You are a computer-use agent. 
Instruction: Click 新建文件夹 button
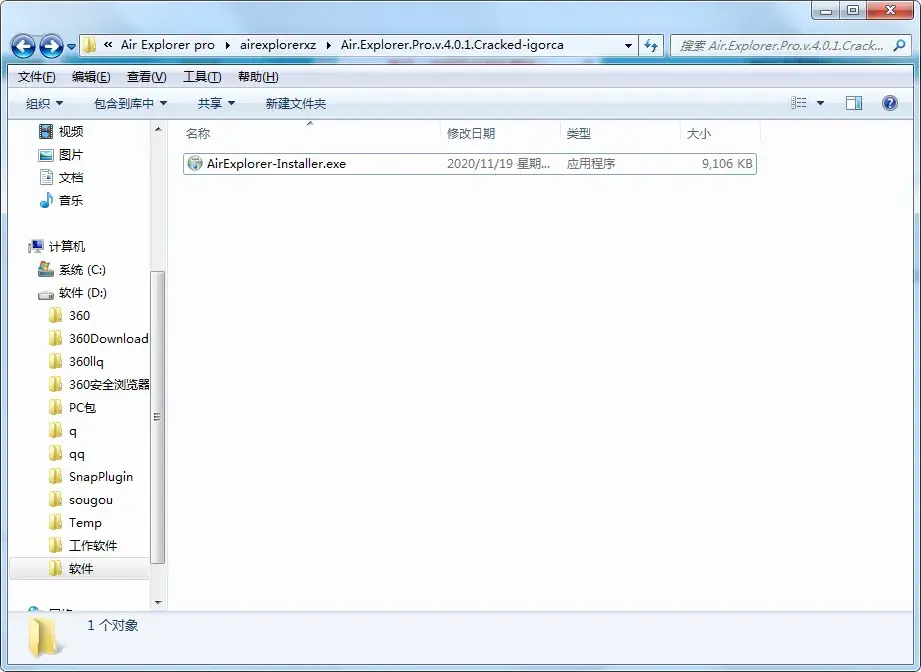pyautogui.click(x=295, y=103)
